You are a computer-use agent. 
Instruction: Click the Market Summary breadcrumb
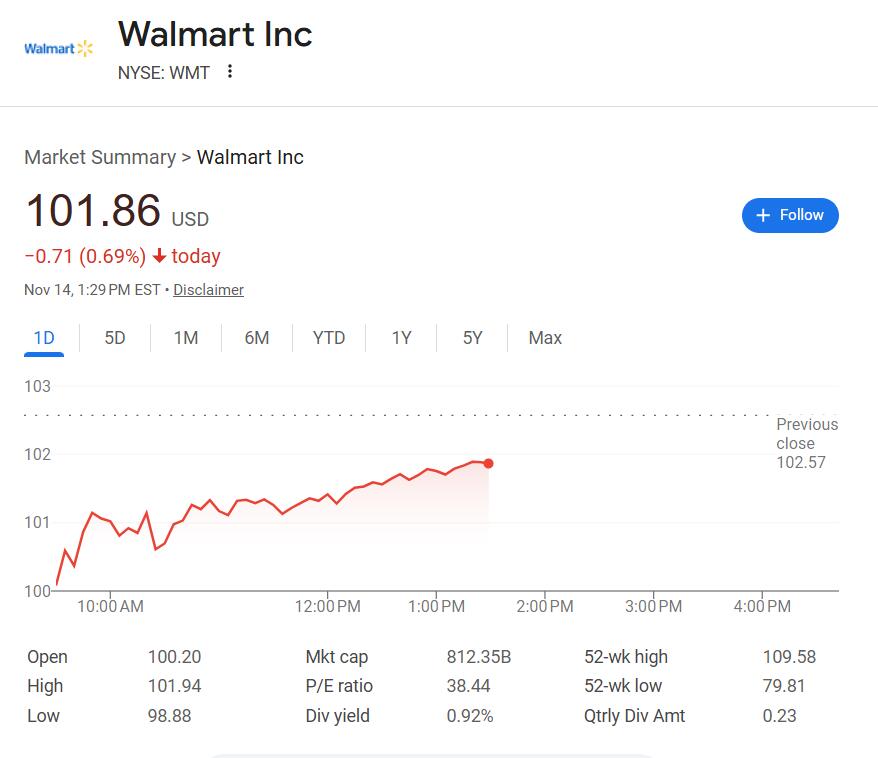pos(99,157)
